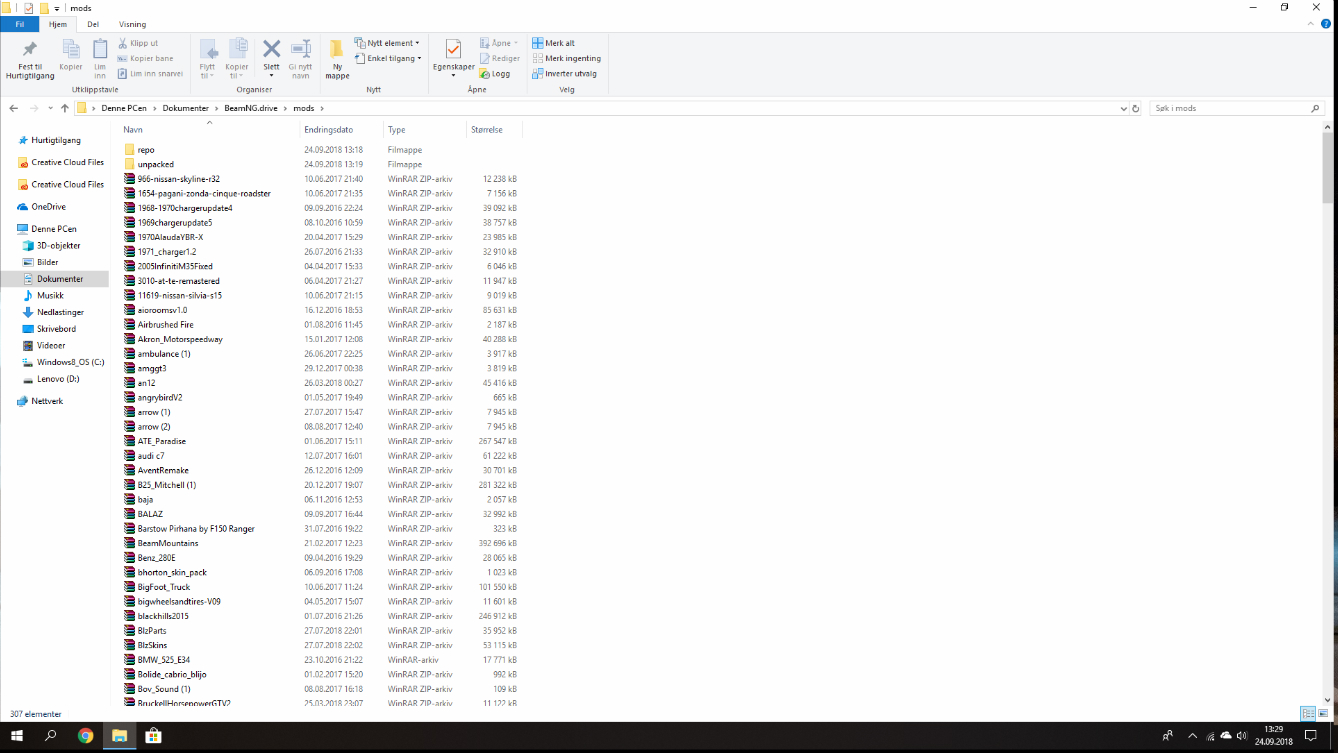Click Kopier bane in the ribbon
Viewport: 1338px width, 753px height.
145,58
